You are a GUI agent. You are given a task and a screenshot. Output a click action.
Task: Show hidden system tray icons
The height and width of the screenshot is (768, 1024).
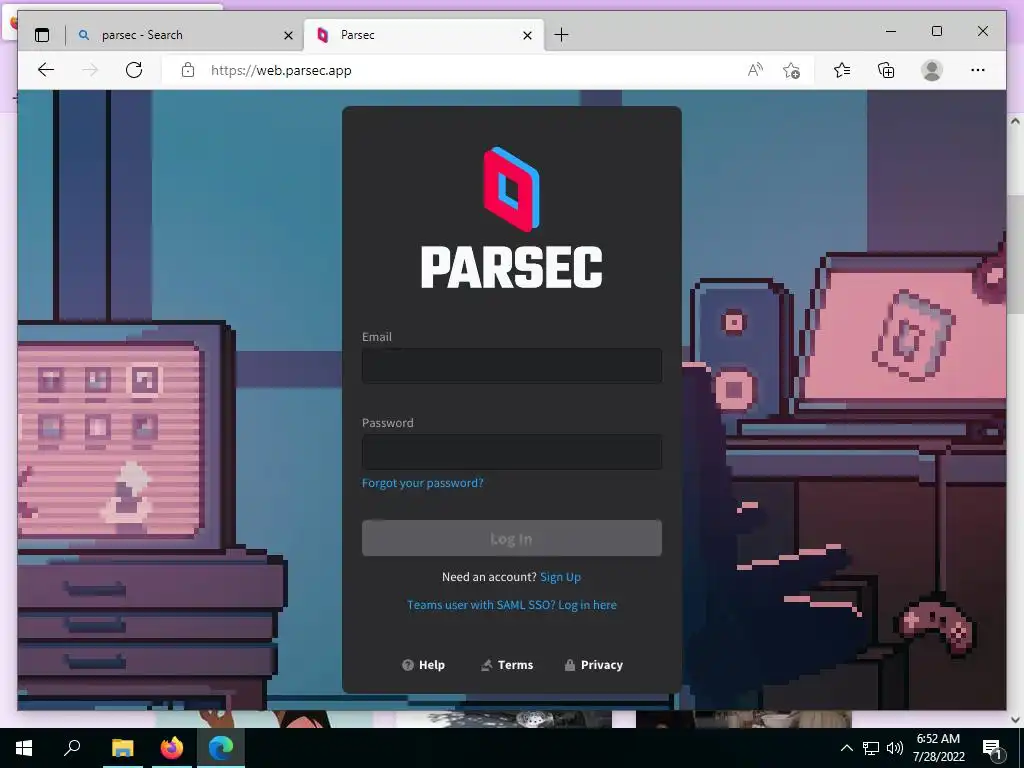[x=846, y=748]
